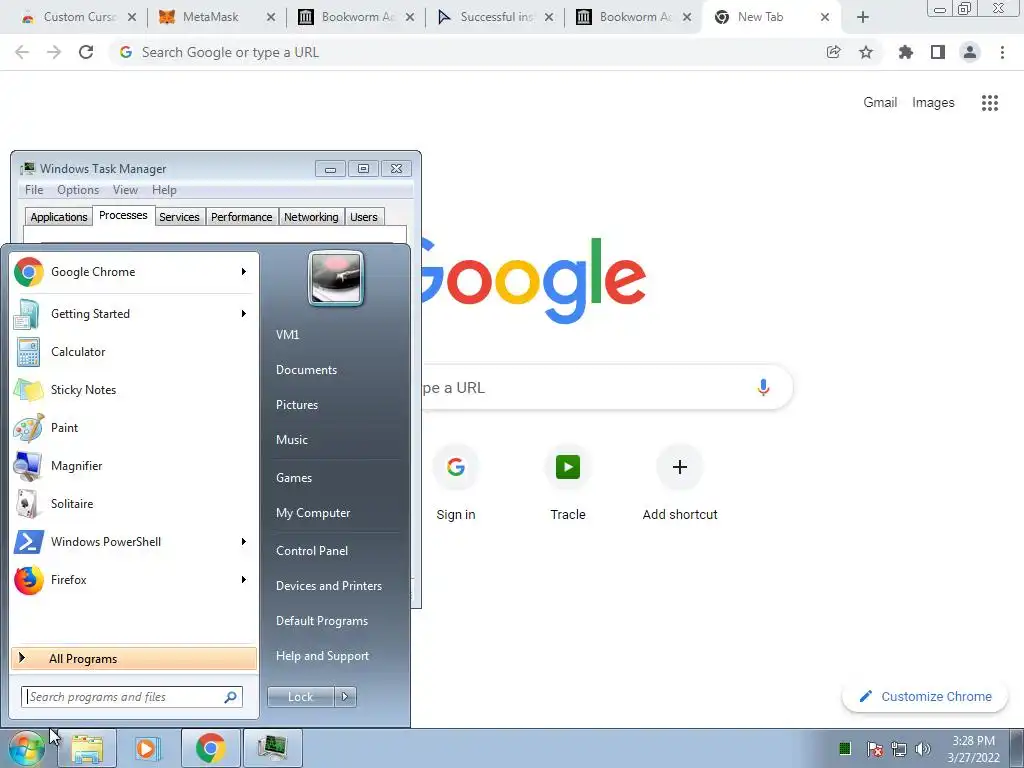Screen dimensions: 1024x768
Task: Click Search programs and files box
Action: [x=132, y=697]
